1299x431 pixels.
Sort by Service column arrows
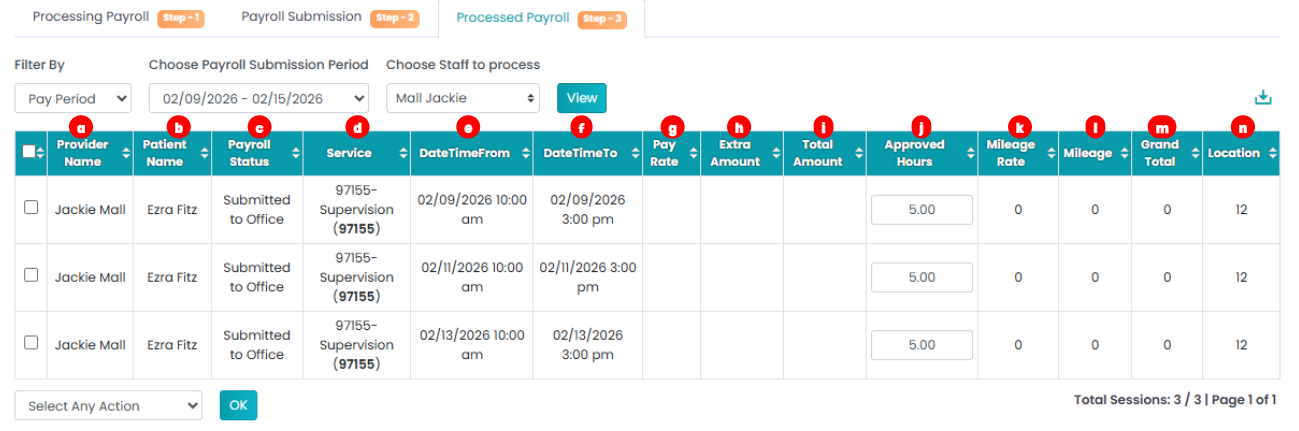click(402, 153)
